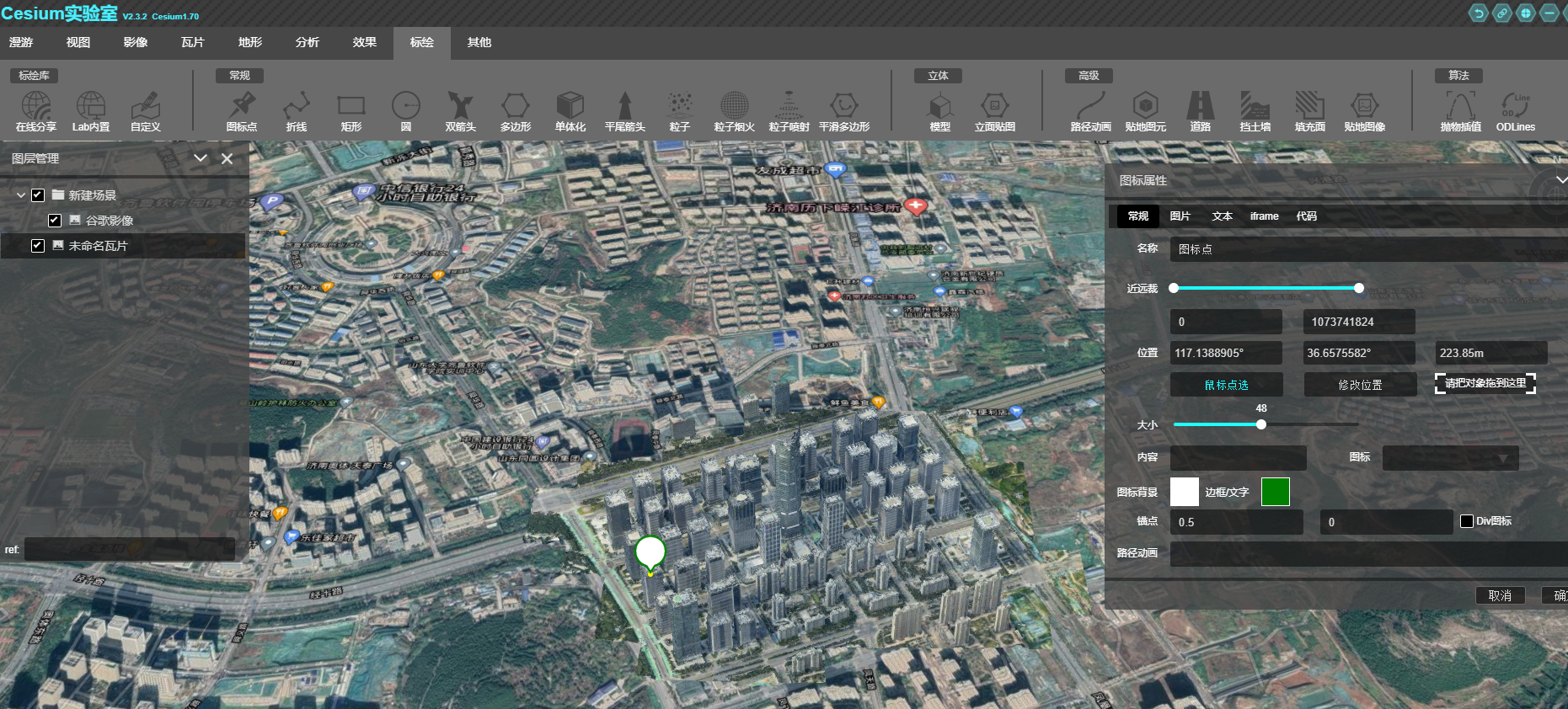Open the 漫游 menu
The image size is (1568, 709).
pos(21,42)
